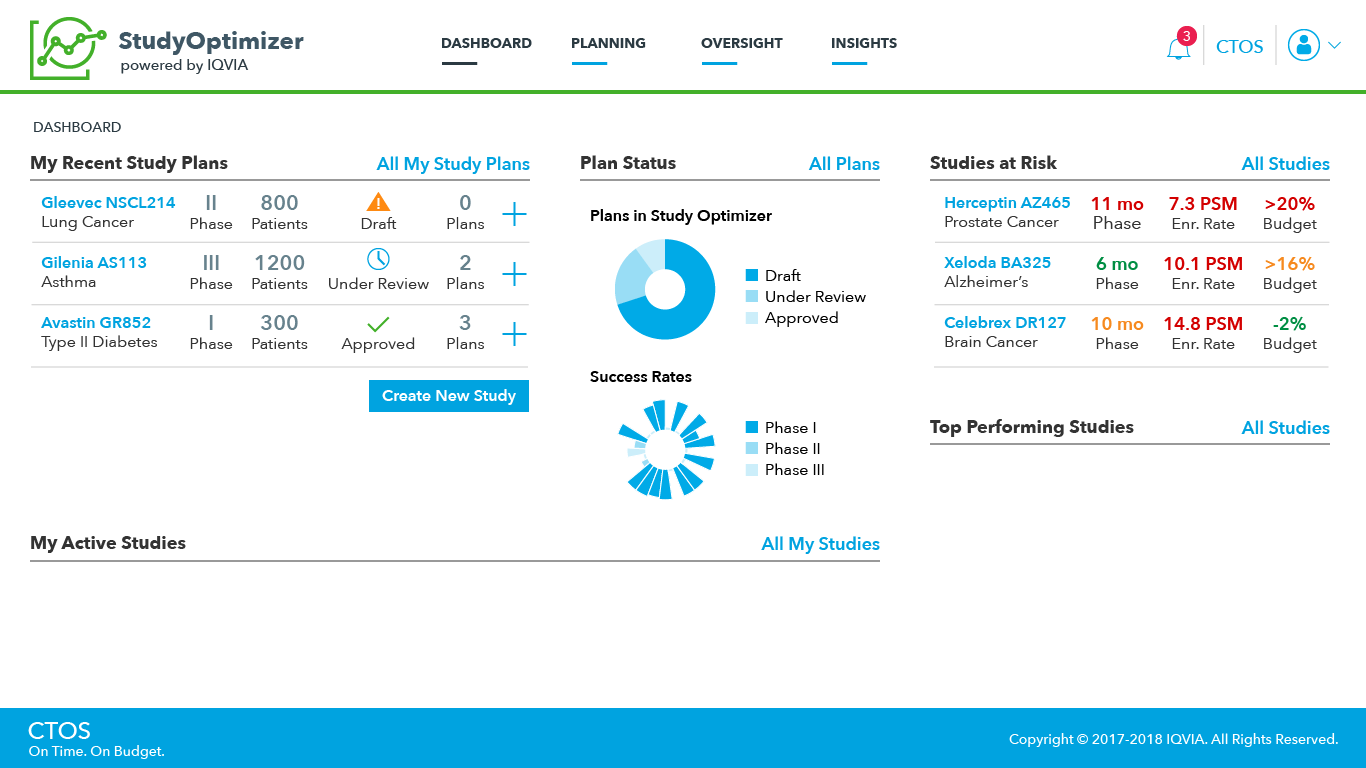Open the All My Studies link

[x=821, y=544]
